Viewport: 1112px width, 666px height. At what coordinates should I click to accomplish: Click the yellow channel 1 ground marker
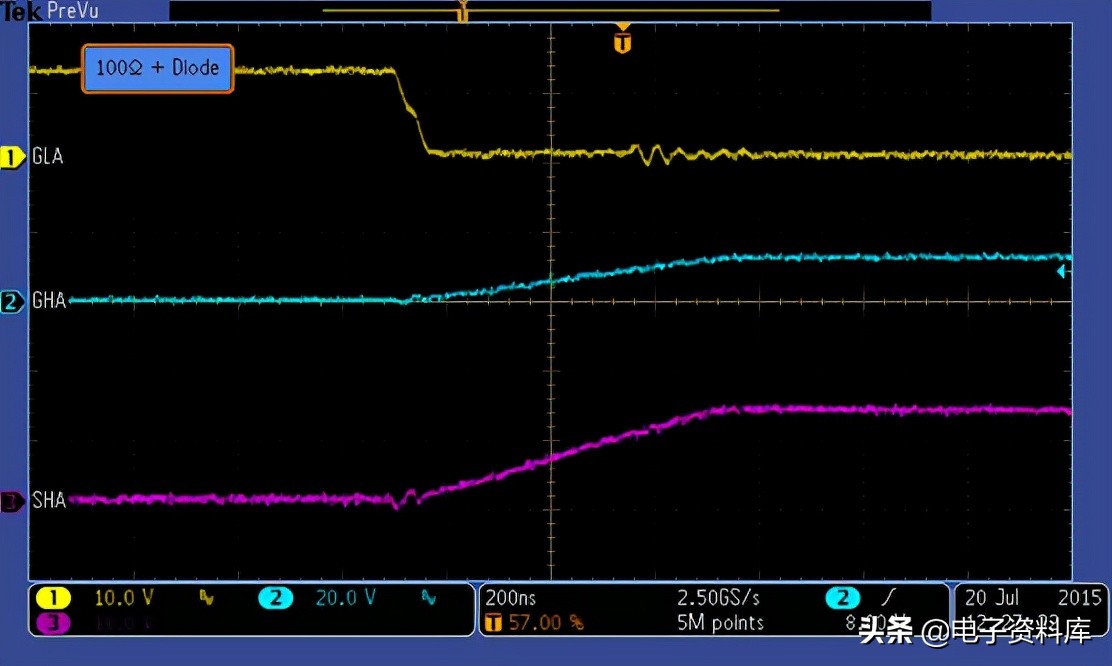pyautogui.click(x=12, y=157)
